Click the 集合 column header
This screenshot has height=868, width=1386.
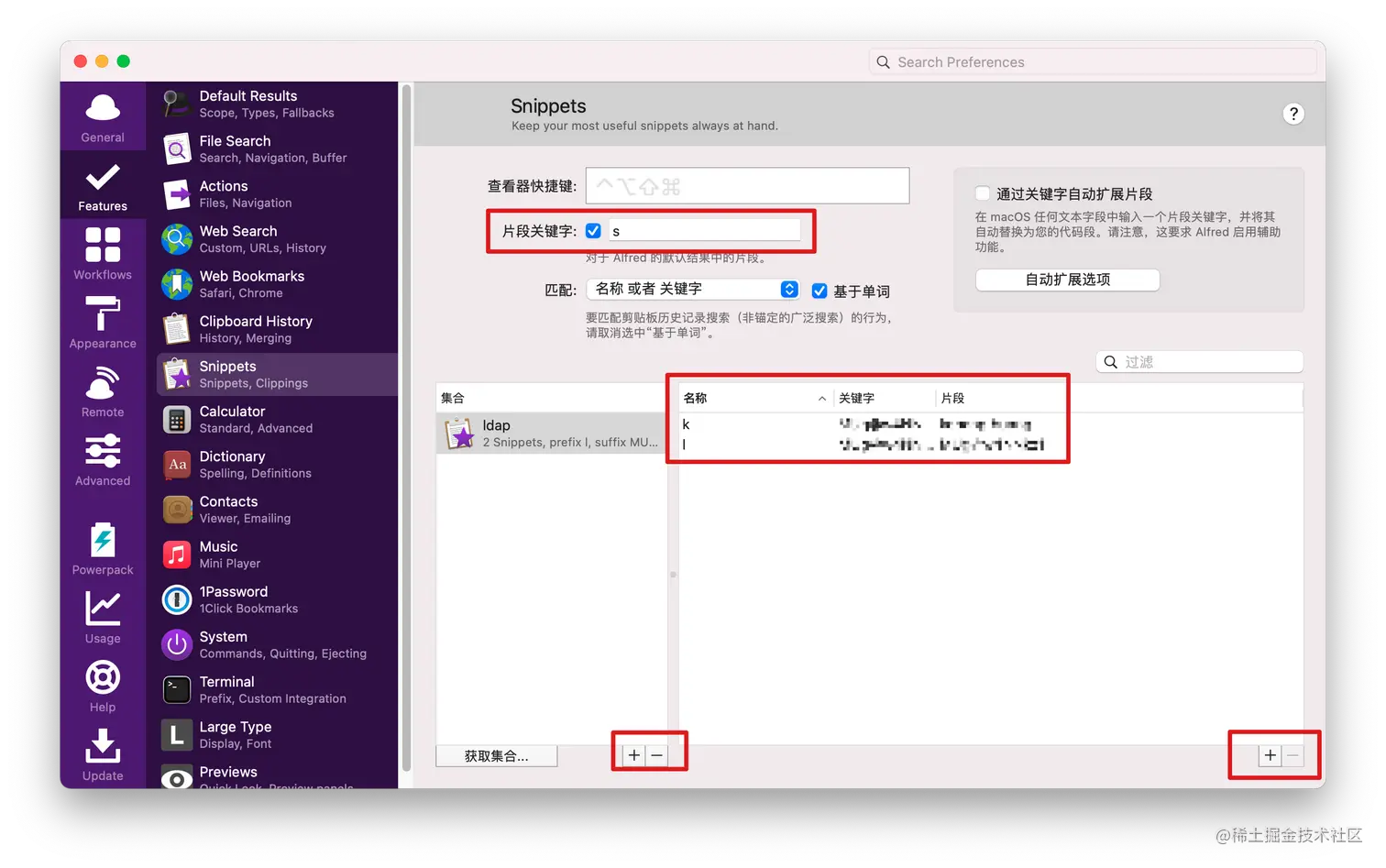pos(551,398)
